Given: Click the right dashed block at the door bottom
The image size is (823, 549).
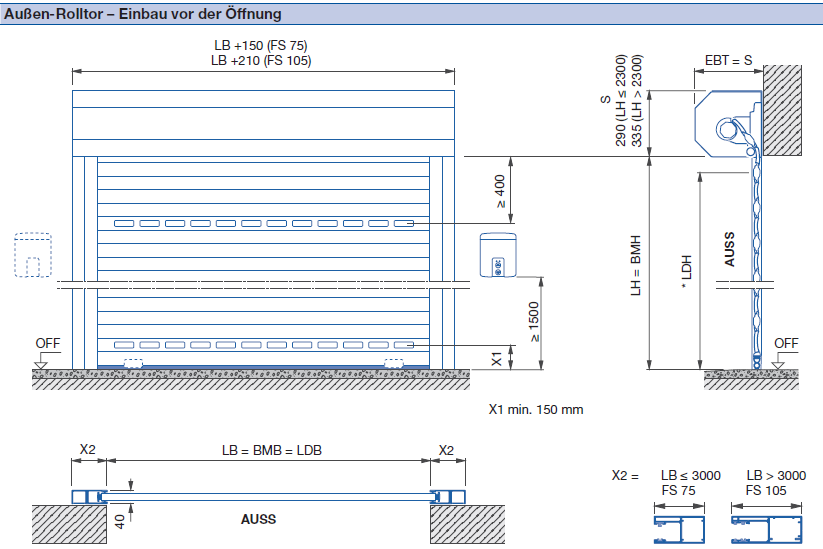Looking at the screenshot, I should pyautogui.click(x=394, y=363).
